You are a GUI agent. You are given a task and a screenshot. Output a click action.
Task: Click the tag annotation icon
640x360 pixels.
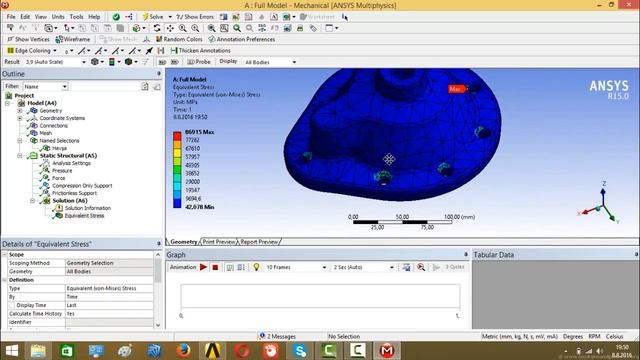[x=313, y=28]
